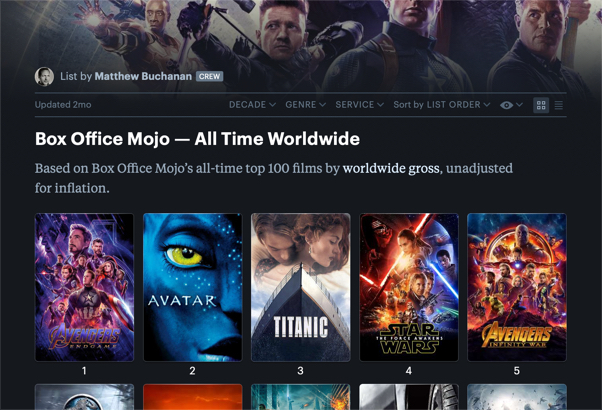Click rank number 3 under Titanic
This screenshot has width=602, height=410.
pyautogui.click(x=300, y=371)
